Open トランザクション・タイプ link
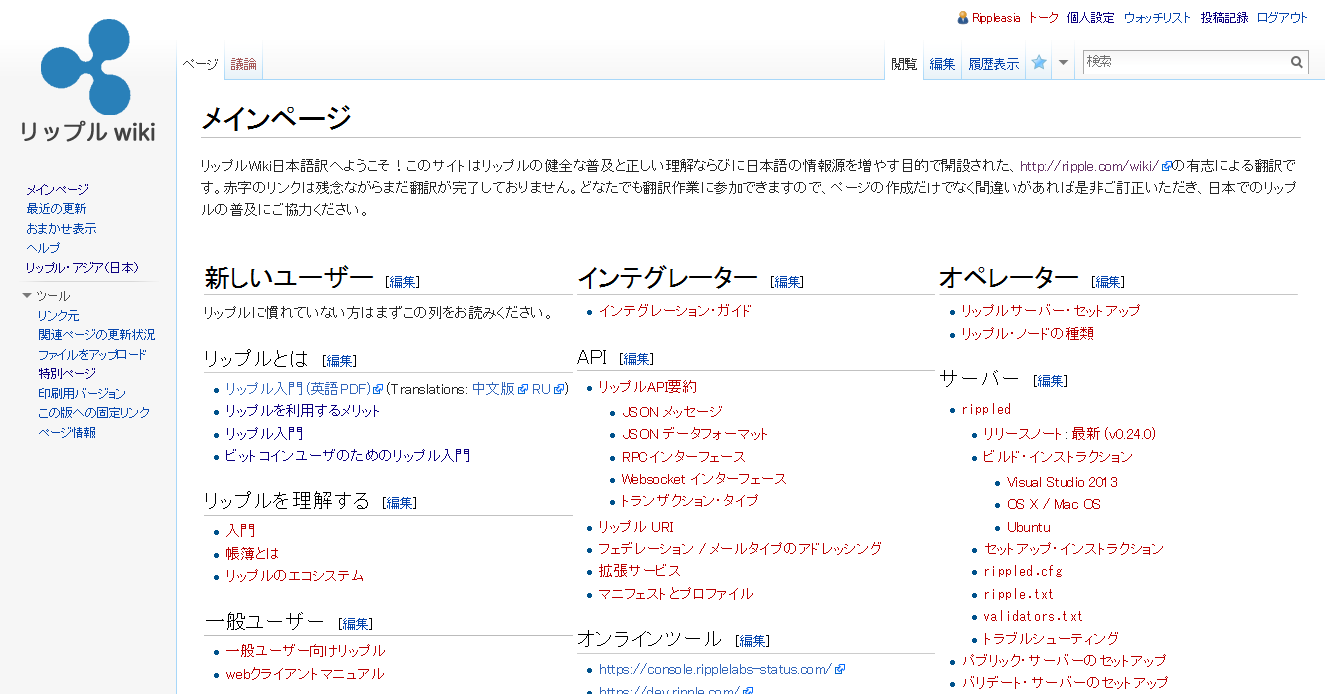 pos(689,501)
